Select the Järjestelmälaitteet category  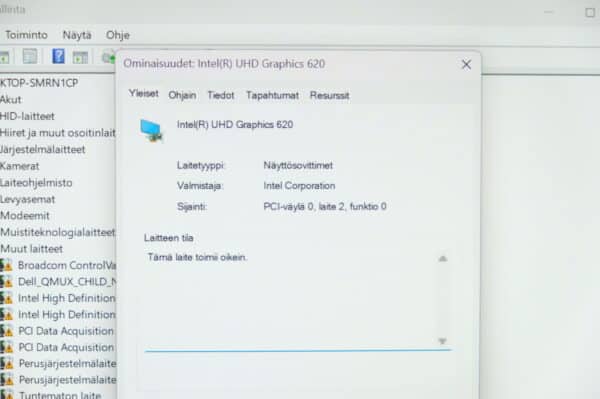(x=42, y=149)
